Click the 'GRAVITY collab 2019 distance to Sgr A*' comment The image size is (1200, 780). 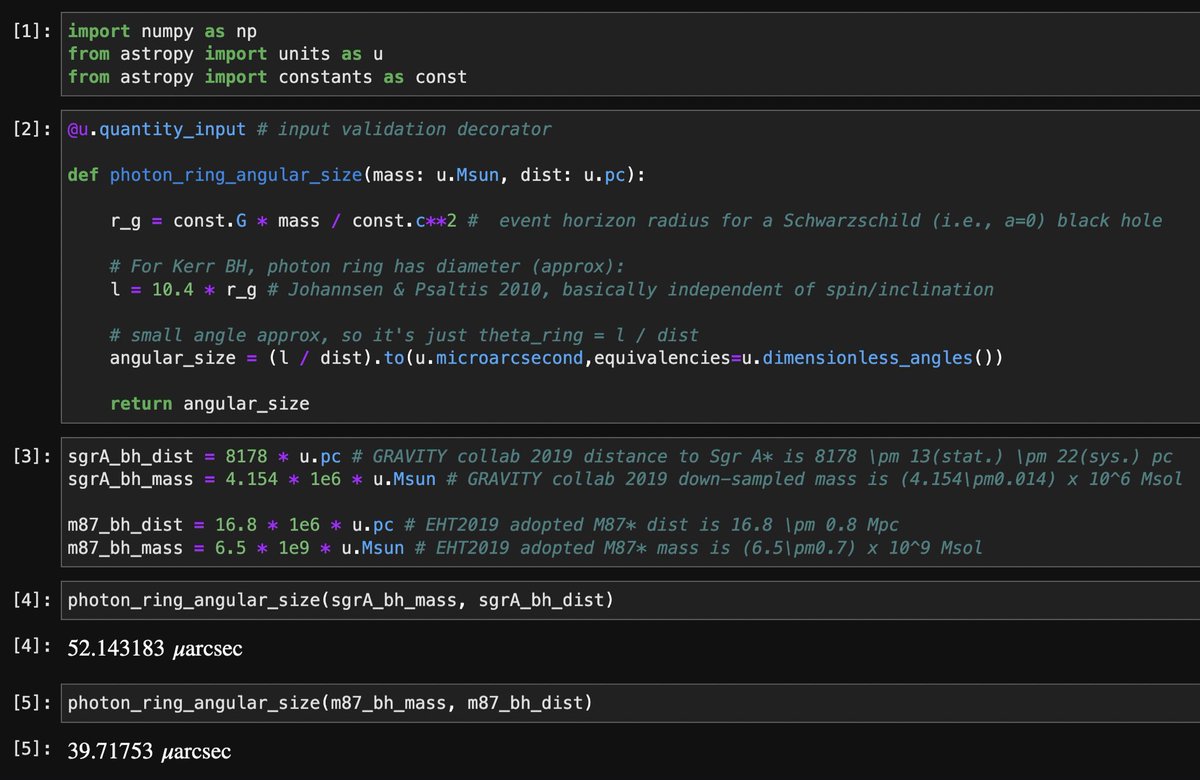coord(761,456)
